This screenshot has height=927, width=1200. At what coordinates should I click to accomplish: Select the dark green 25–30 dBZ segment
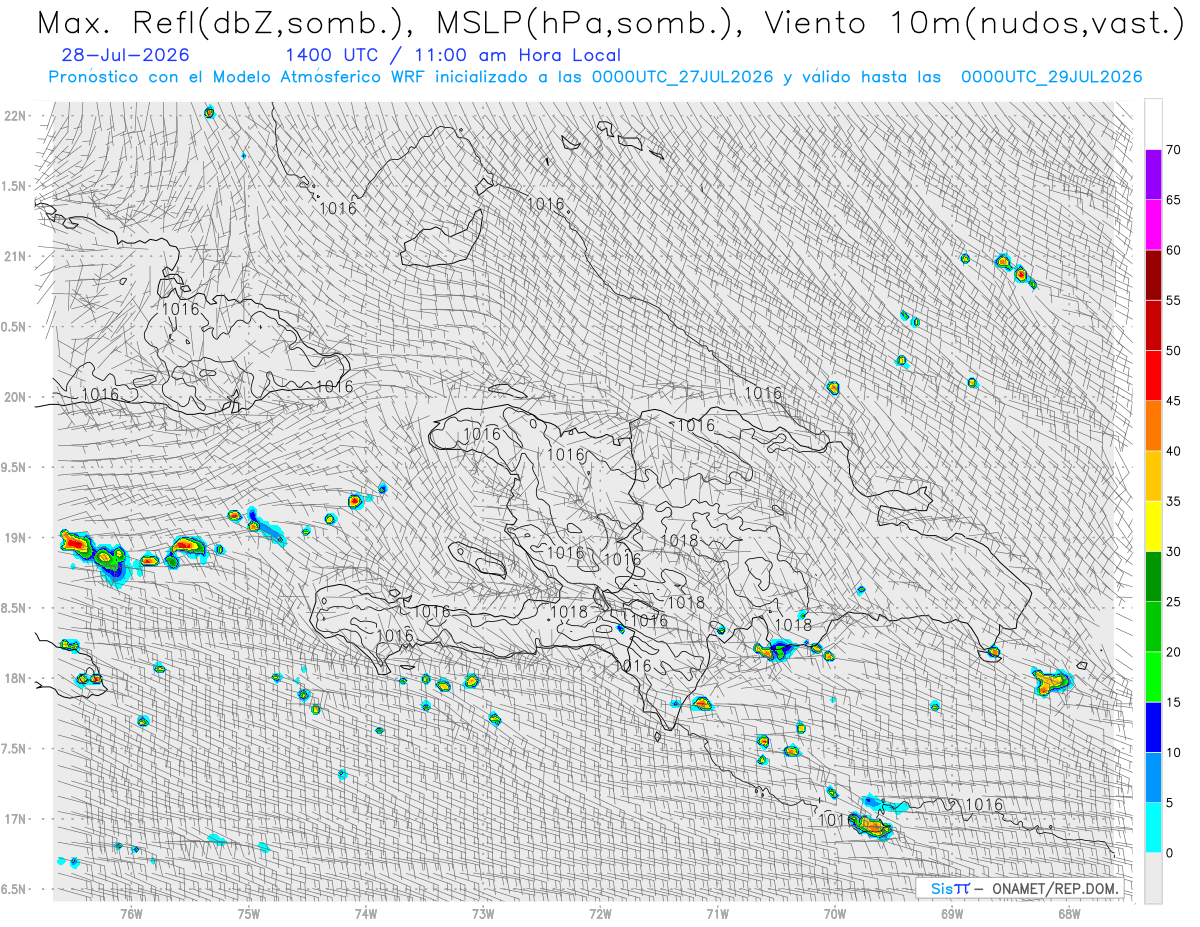pyautogui.click(x=1153, y=576)
